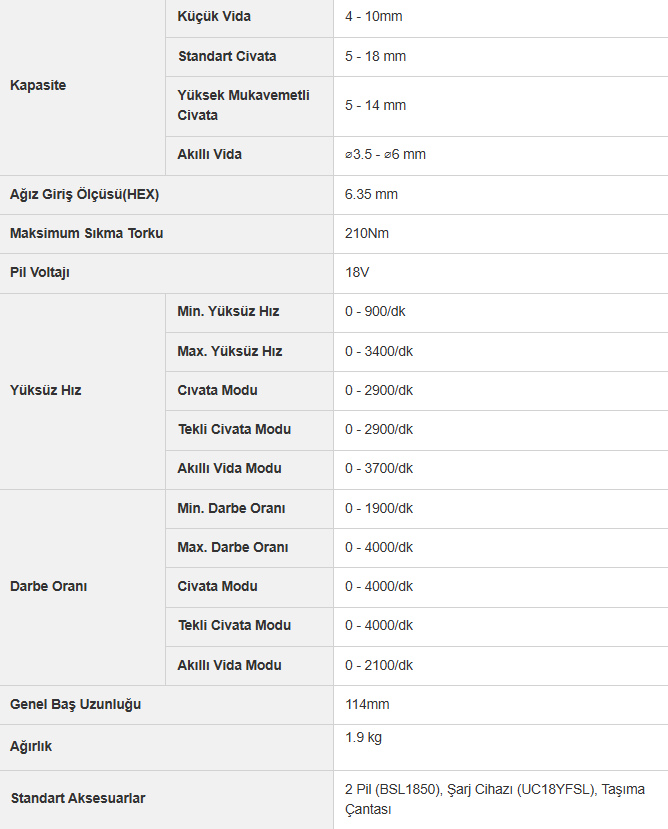Click the 0 - 2100/dk impact value
Viewport: 668px width, 829px height.
[379, 665]
